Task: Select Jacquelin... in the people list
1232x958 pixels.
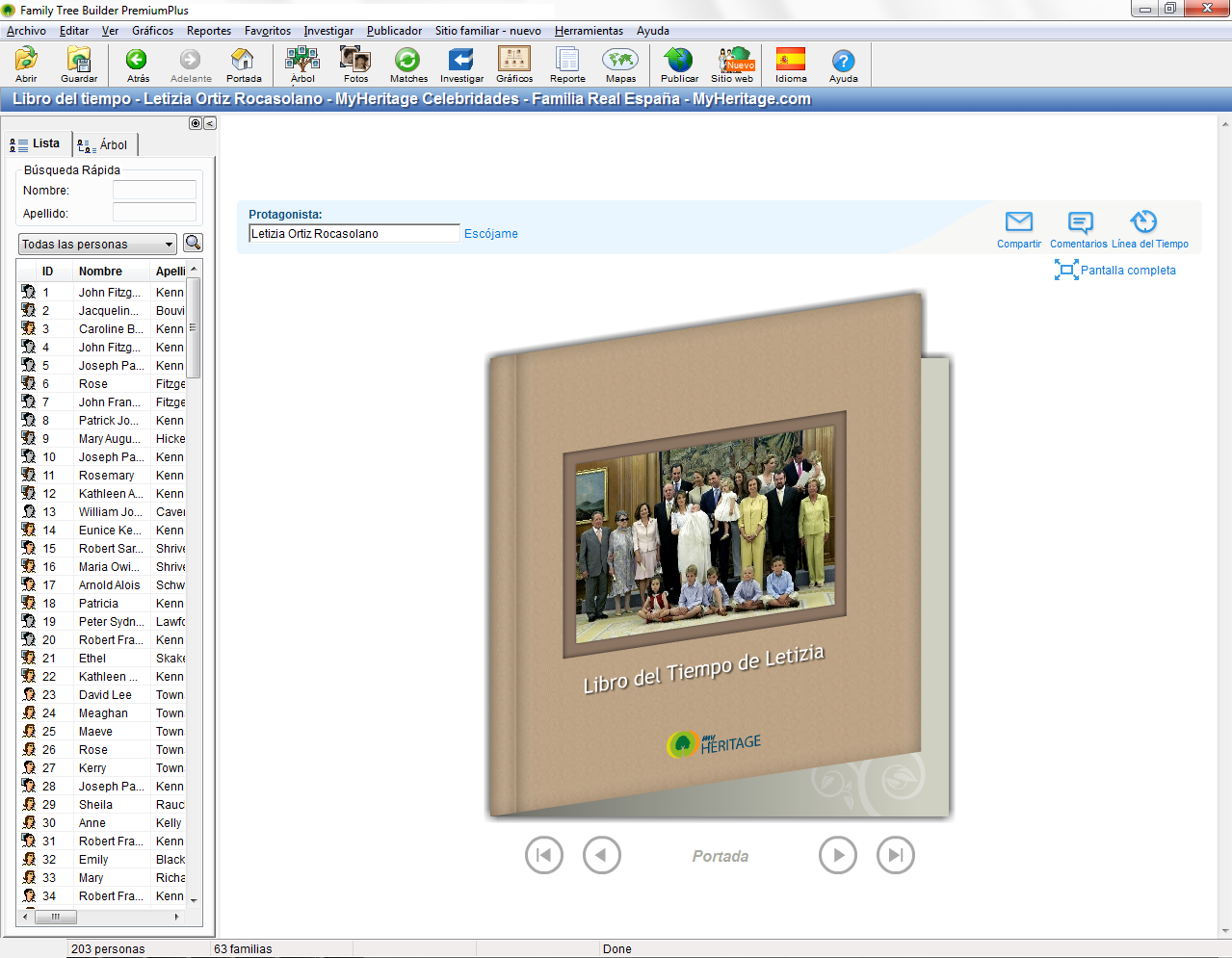Action: pos(102,310)
